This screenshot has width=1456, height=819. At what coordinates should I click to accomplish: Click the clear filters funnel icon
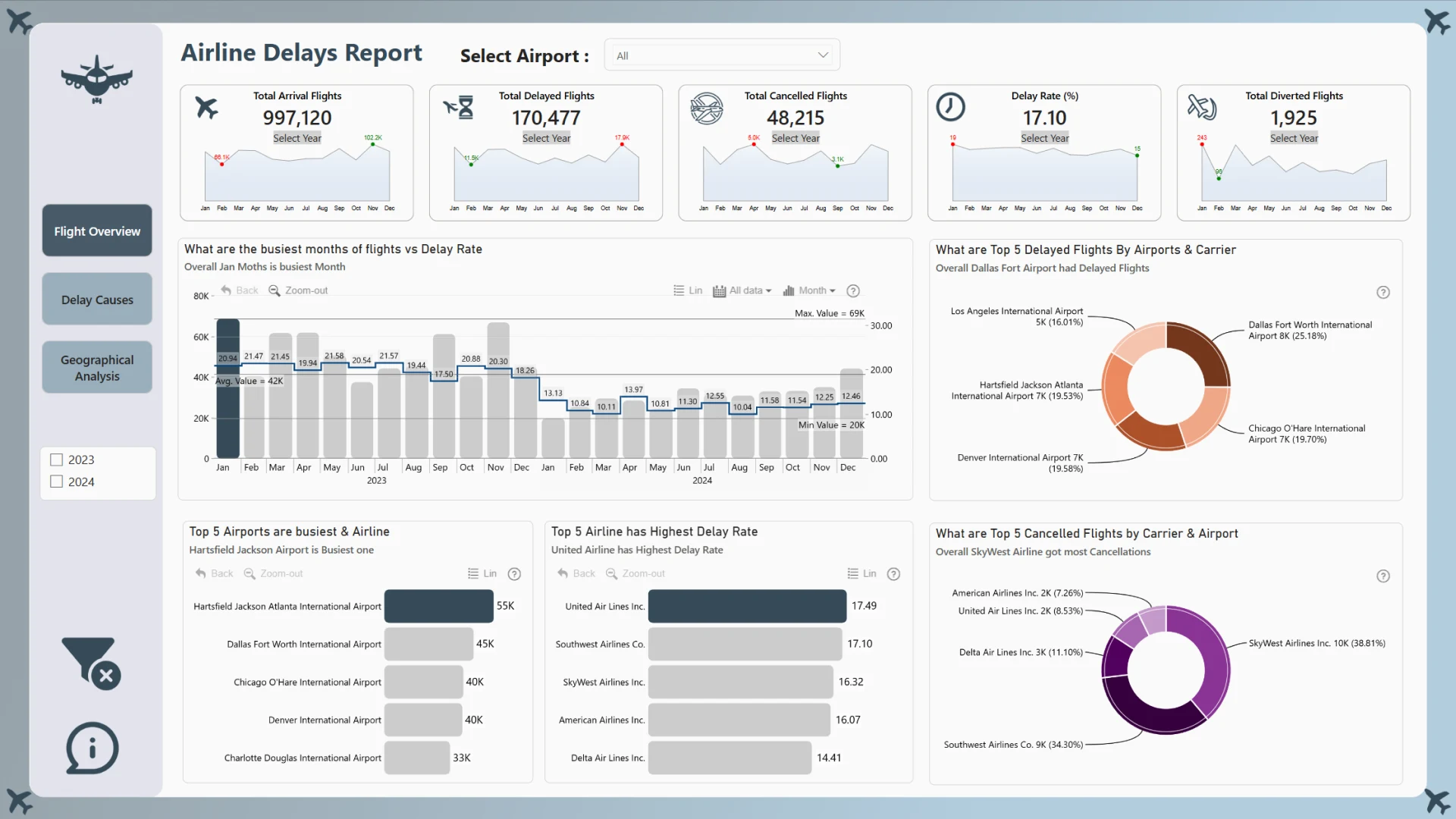pos(92,663)
